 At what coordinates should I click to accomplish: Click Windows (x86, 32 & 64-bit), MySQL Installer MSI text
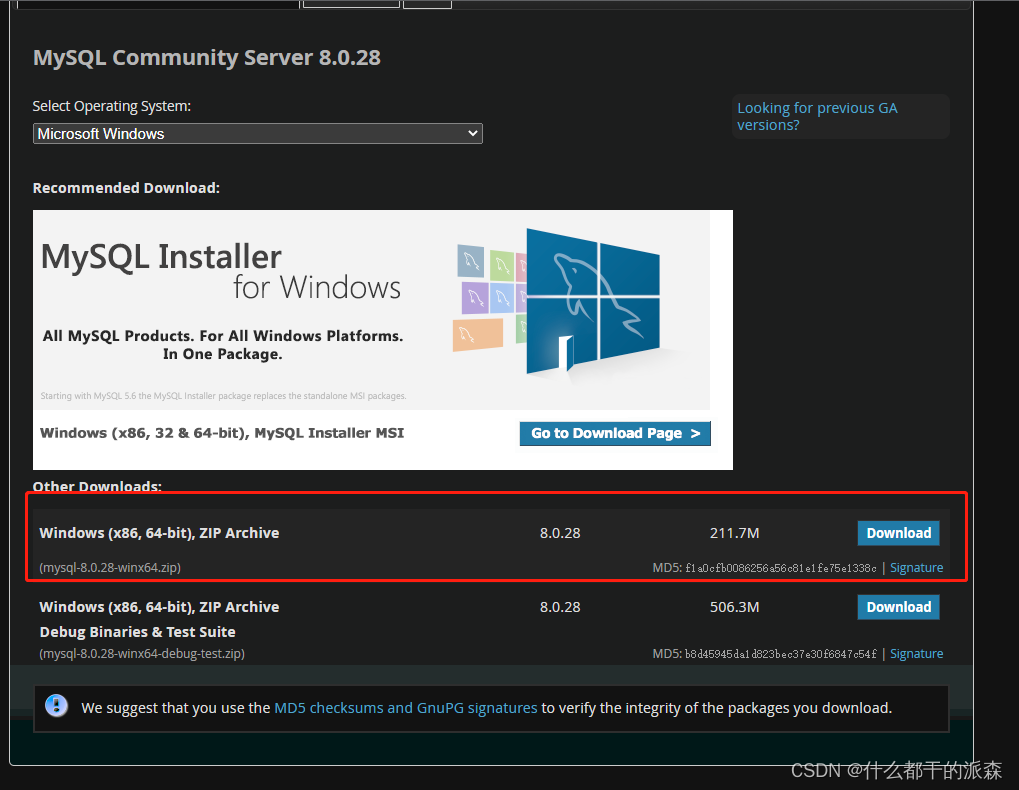[x=222, y=433]
